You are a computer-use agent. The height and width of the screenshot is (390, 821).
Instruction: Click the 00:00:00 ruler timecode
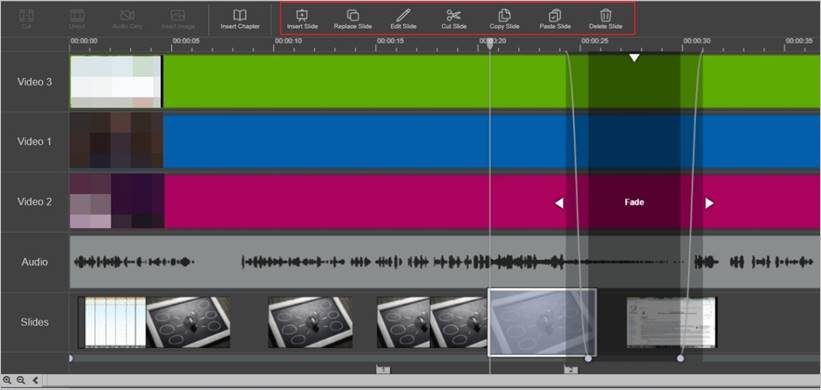(84, 41)
